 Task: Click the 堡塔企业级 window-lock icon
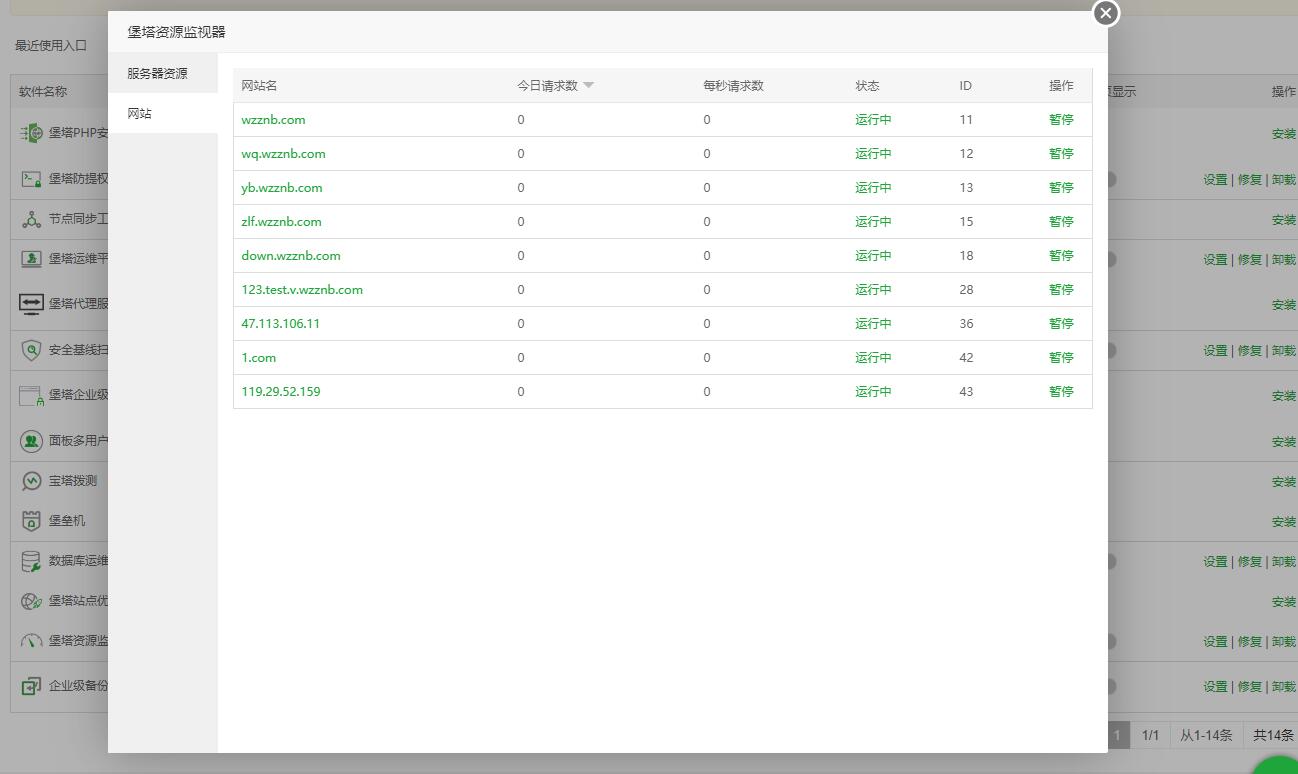point(32,395)
